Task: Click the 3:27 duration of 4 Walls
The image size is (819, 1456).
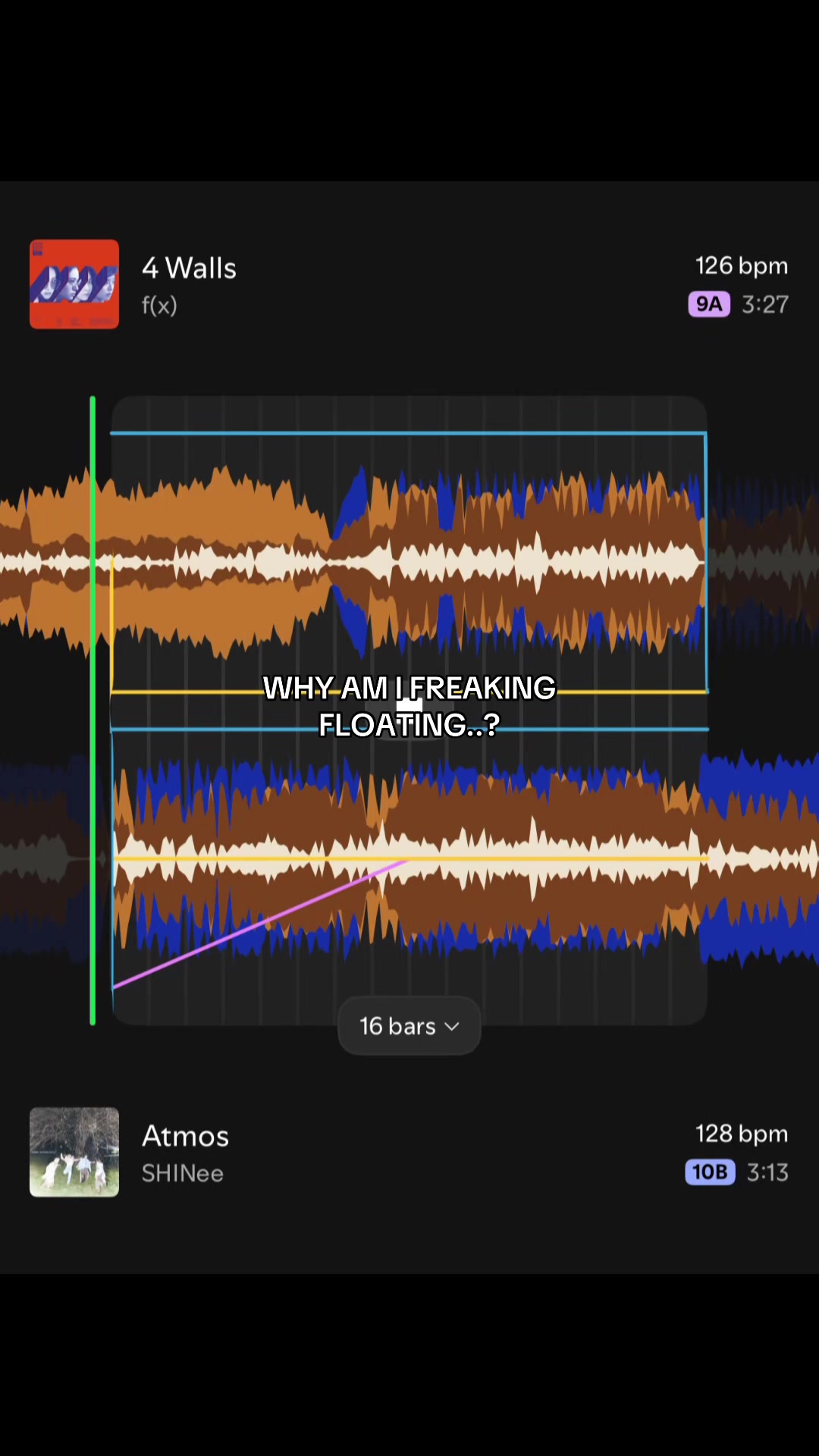Action: pos(765,304)
